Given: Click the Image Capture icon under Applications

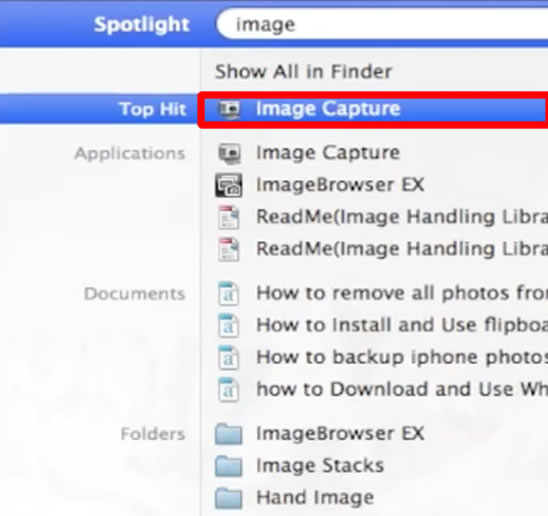Looking at the screenshot, I should click(229, 153).
